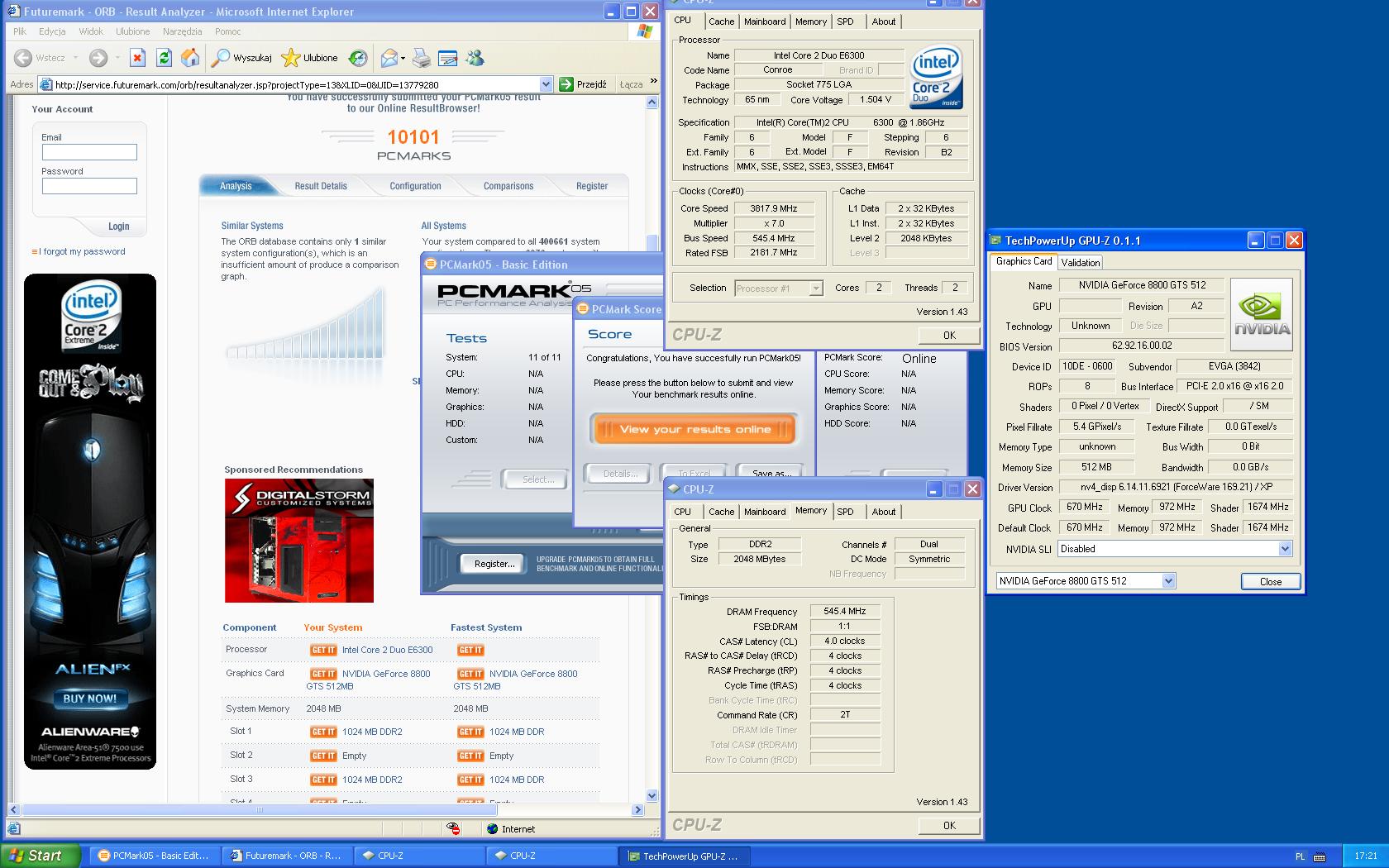This screenshot has height=868, width=1389.
Task: Open the Cache tab in the lower CPU-Z window
Action: (x=721, y=512)
